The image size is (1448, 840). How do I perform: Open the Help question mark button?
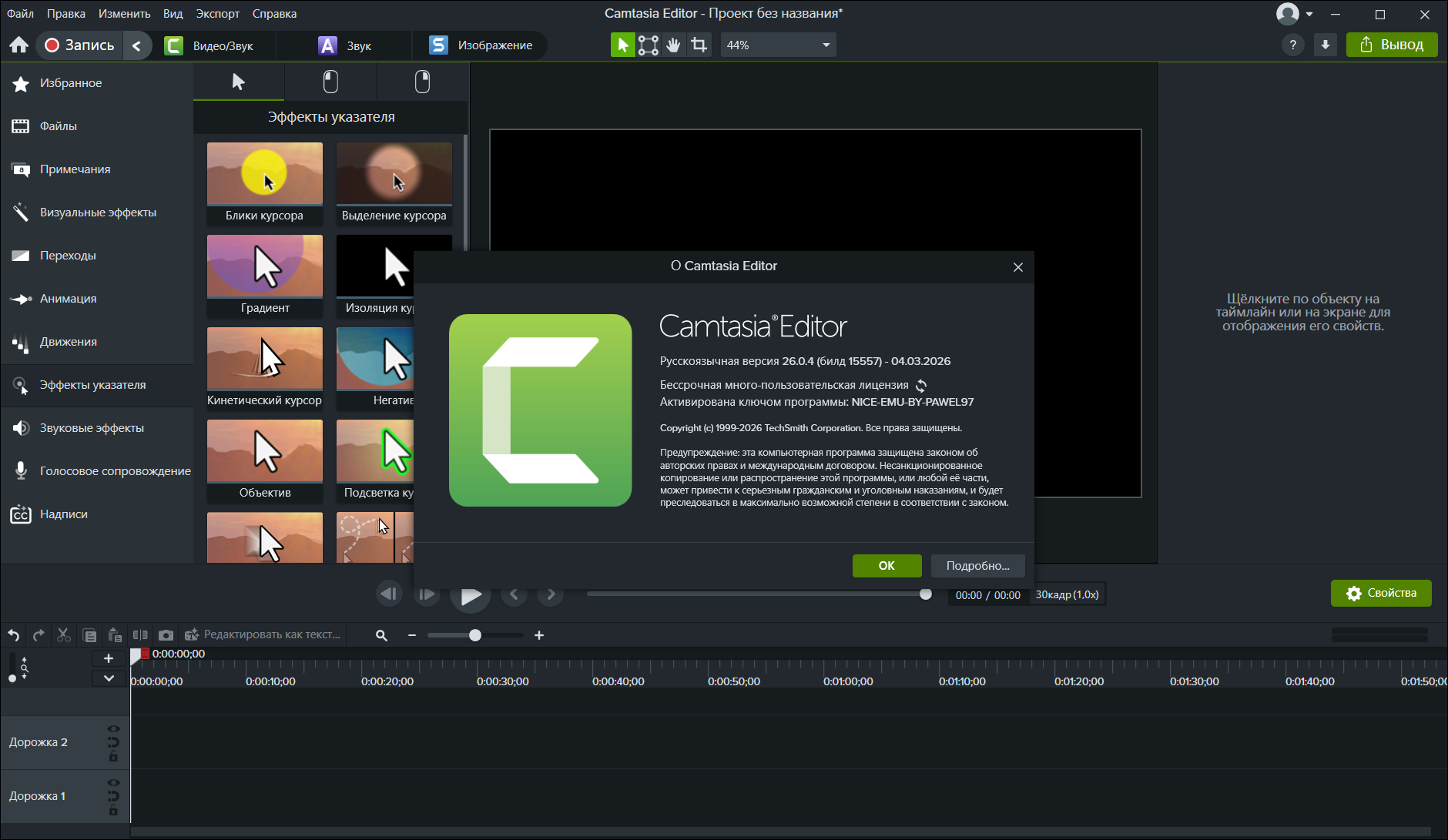point(1293,45)
